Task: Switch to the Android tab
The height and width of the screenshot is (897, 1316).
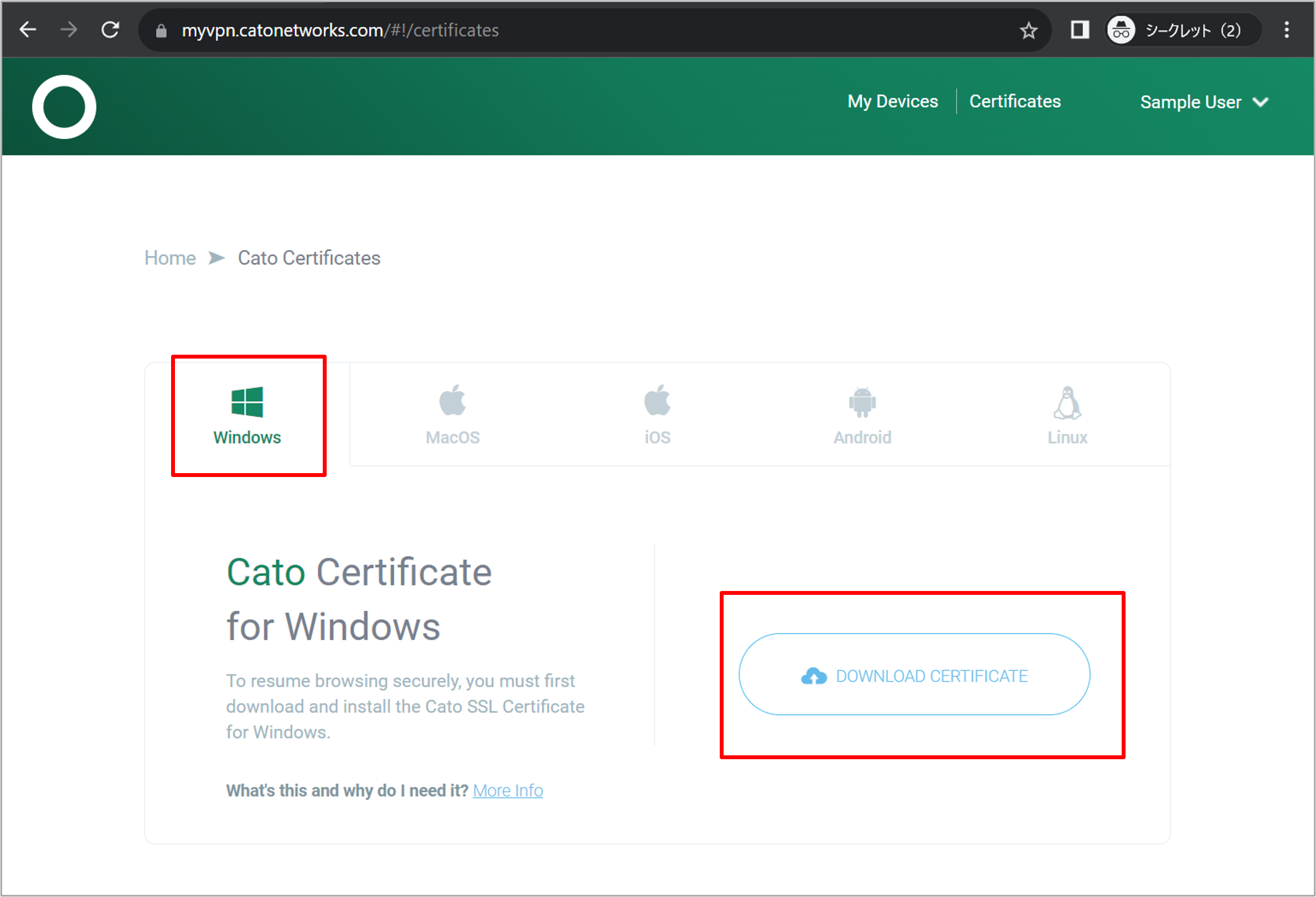Action: click(862, 416)
